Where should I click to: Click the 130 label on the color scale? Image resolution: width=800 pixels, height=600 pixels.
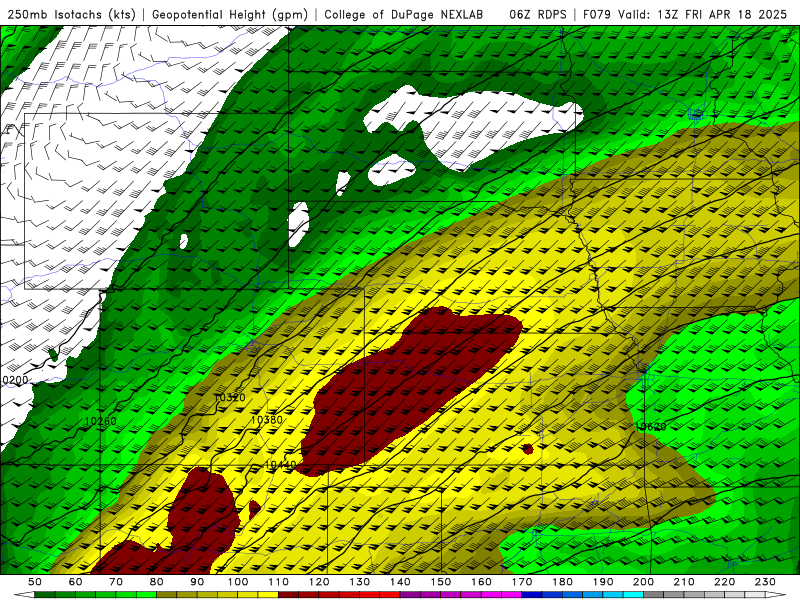(359, 582)
